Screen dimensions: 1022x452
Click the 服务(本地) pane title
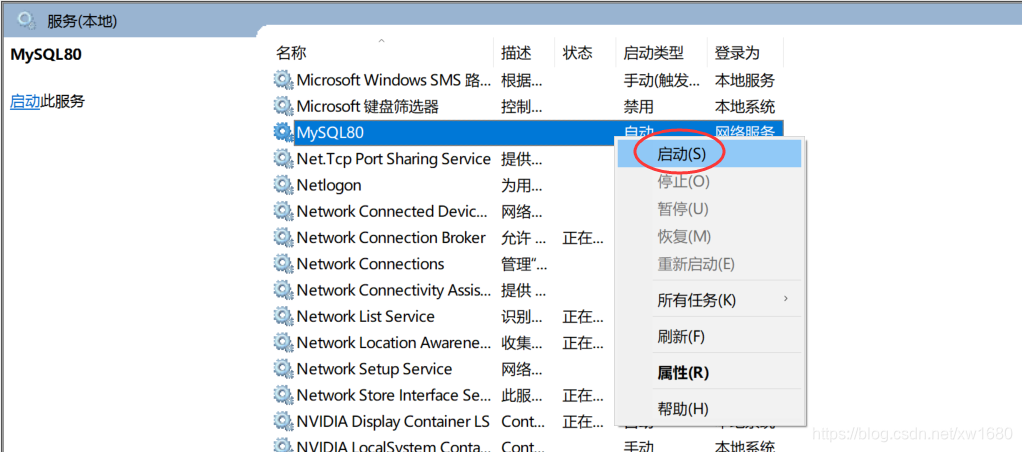pyautogui.click(x=82, y=22)
